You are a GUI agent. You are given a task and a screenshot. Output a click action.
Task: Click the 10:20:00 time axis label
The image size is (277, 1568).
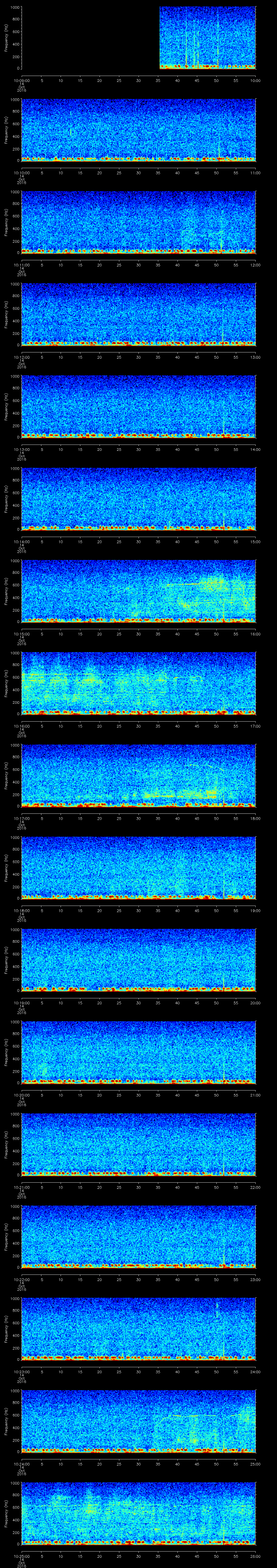pos(21,1094)
